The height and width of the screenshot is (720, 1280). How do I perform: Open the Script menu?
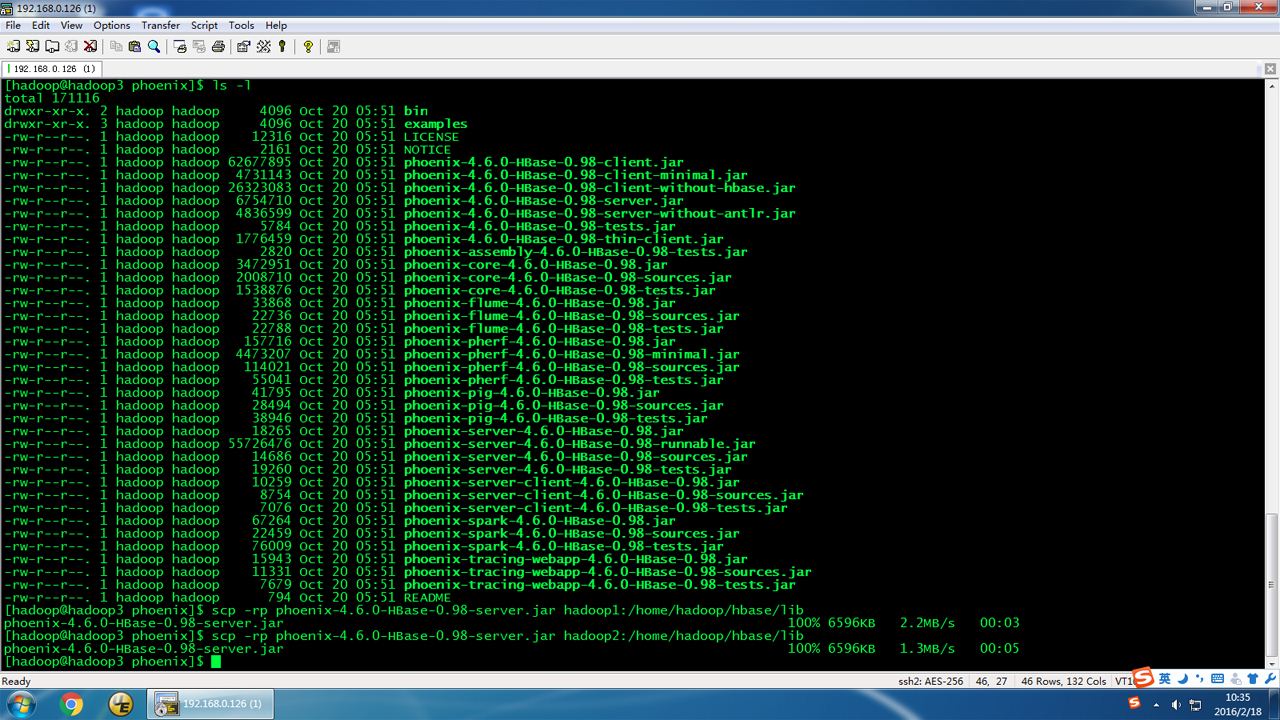coord(204,25)
